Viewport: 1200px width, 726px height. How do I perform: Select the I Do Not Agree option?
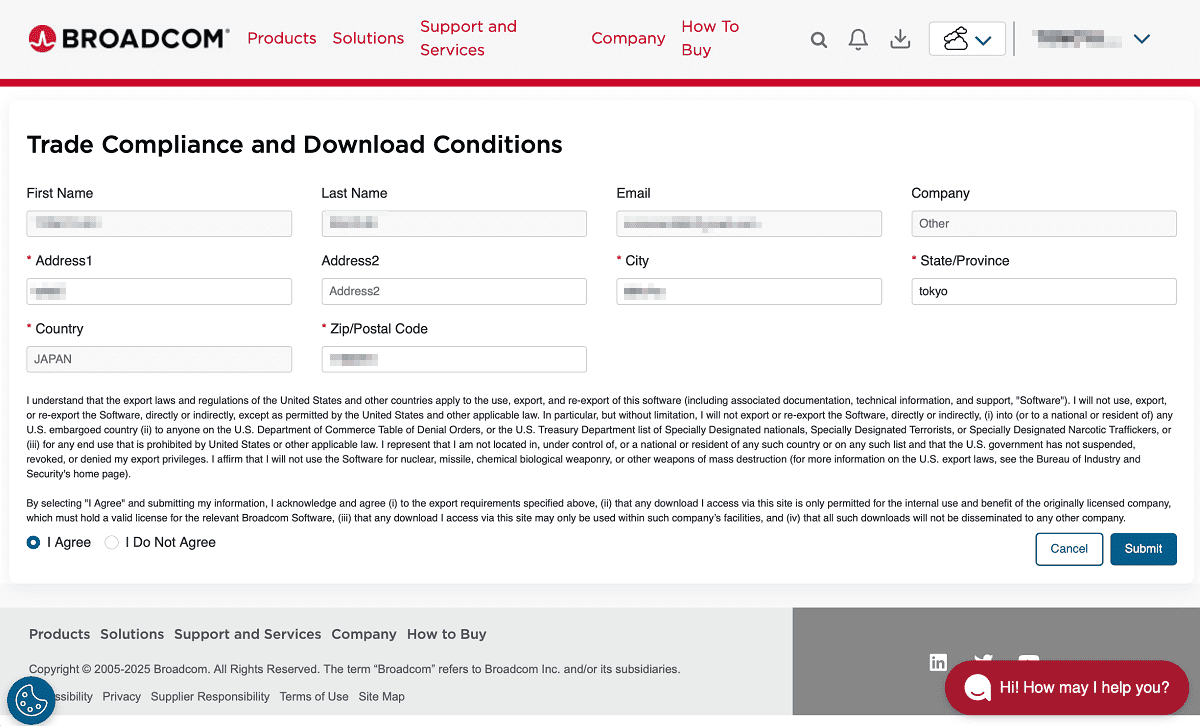pos(112,542)
